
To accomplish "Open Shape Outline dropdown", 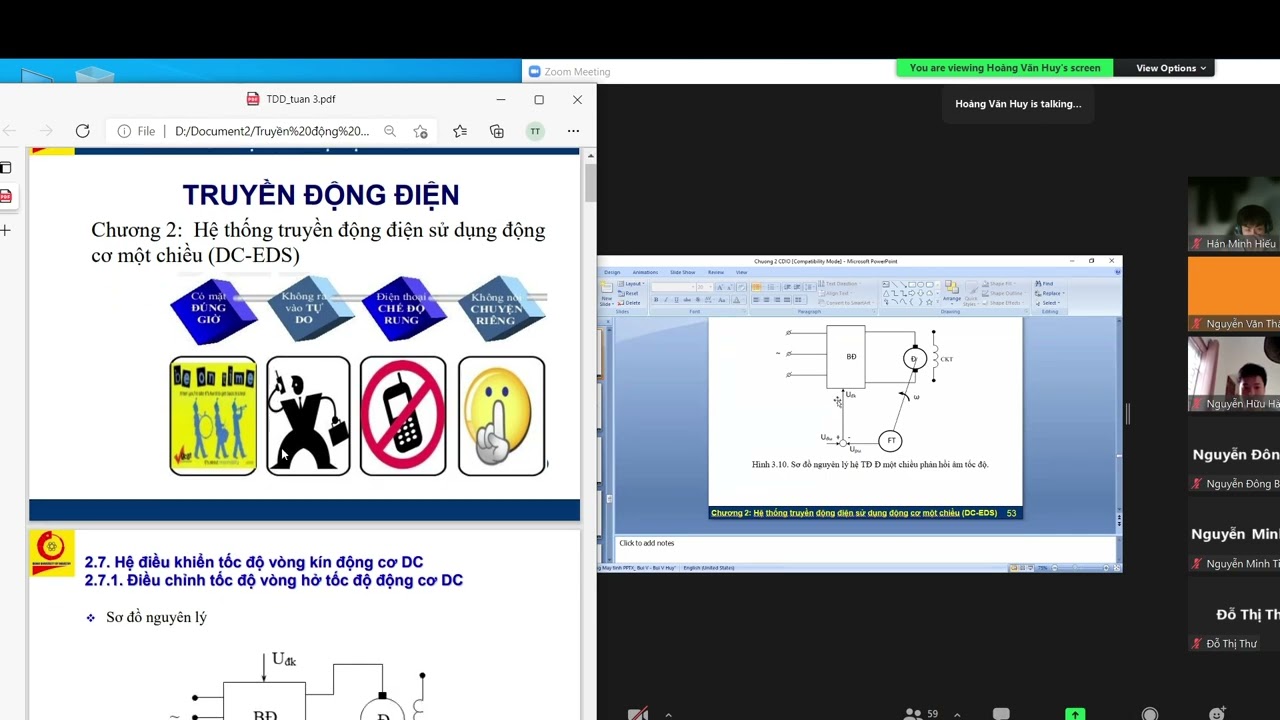I will [1005, 293].
